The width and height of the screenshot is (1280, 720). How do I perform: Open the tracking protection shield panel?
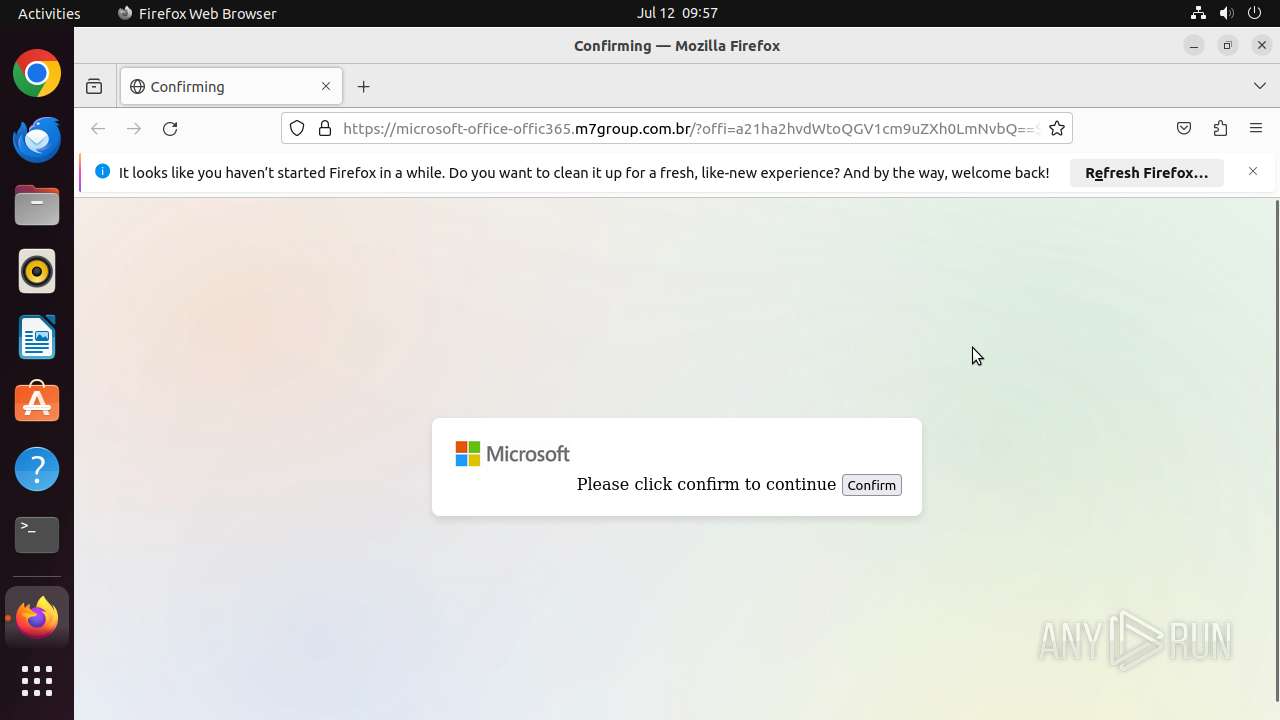pos(297,129)
